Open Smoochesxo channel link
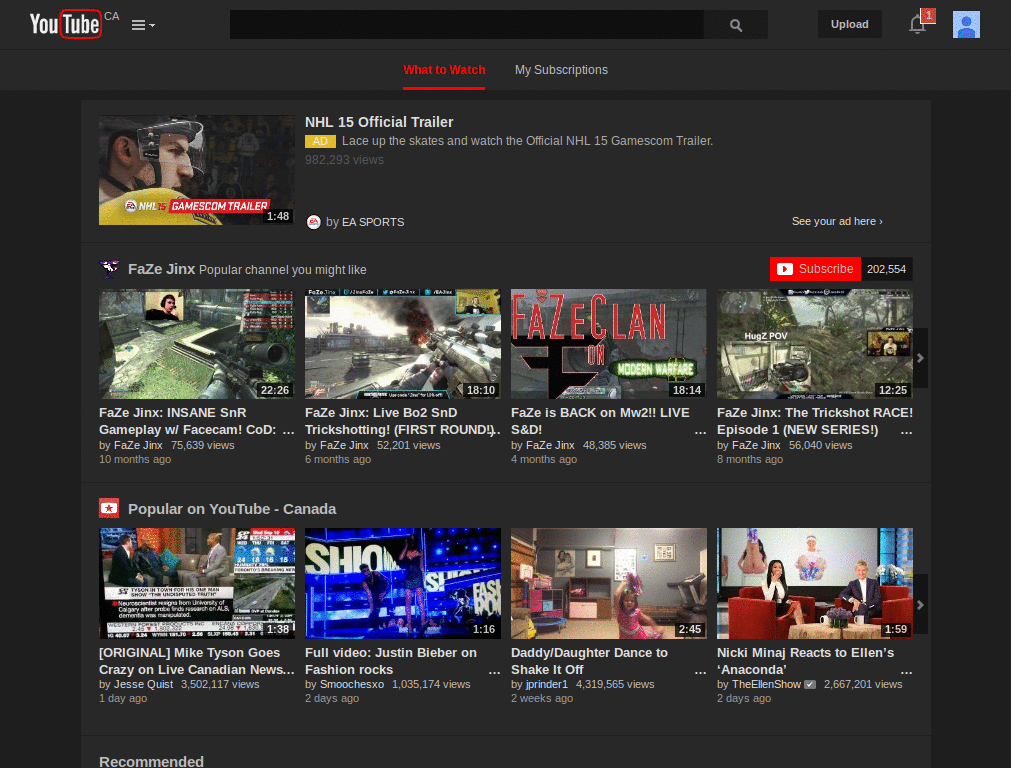 (x=351, y=684)
